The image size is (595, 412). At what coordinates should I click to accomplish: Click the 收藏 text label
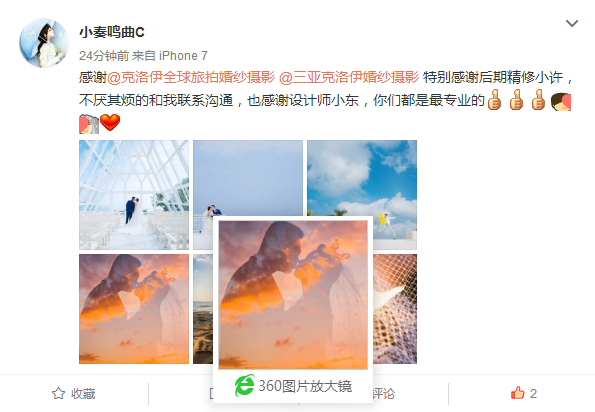click(83, 394)
